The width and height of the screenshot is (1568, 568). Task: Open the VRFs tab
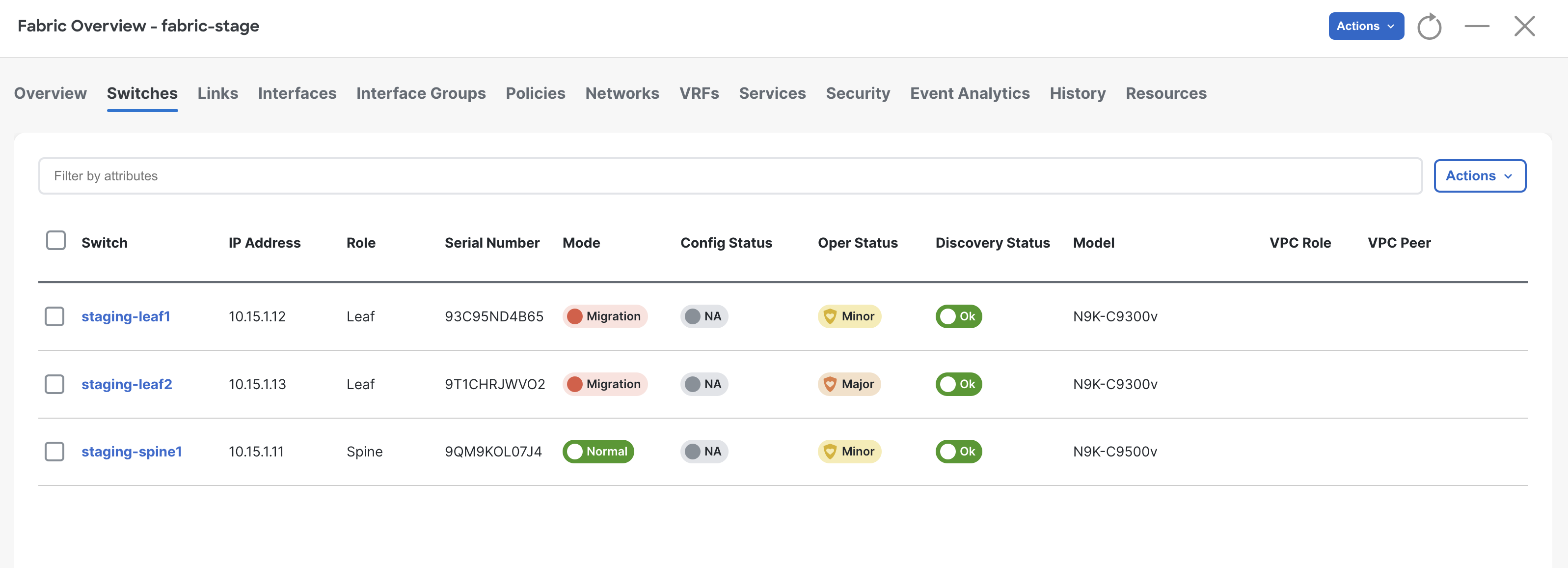point(700,93)
